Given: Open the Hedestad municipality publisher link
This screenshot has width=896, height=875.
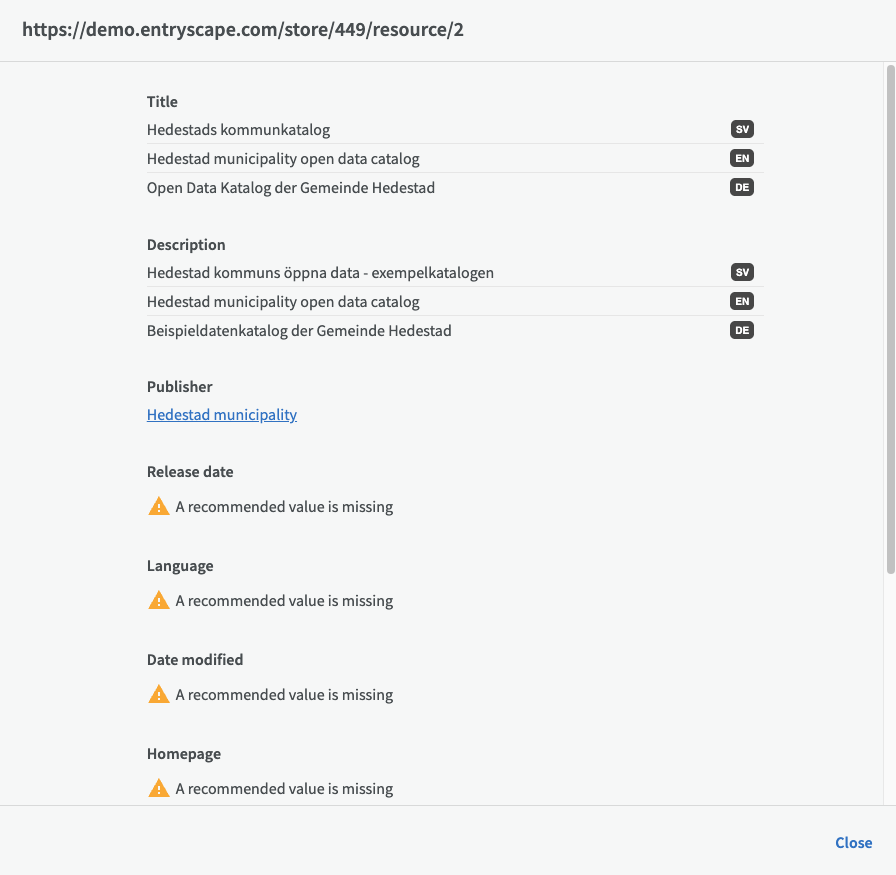Looking at the screenshot, I should pyautogui.click(x=222, y=414).
